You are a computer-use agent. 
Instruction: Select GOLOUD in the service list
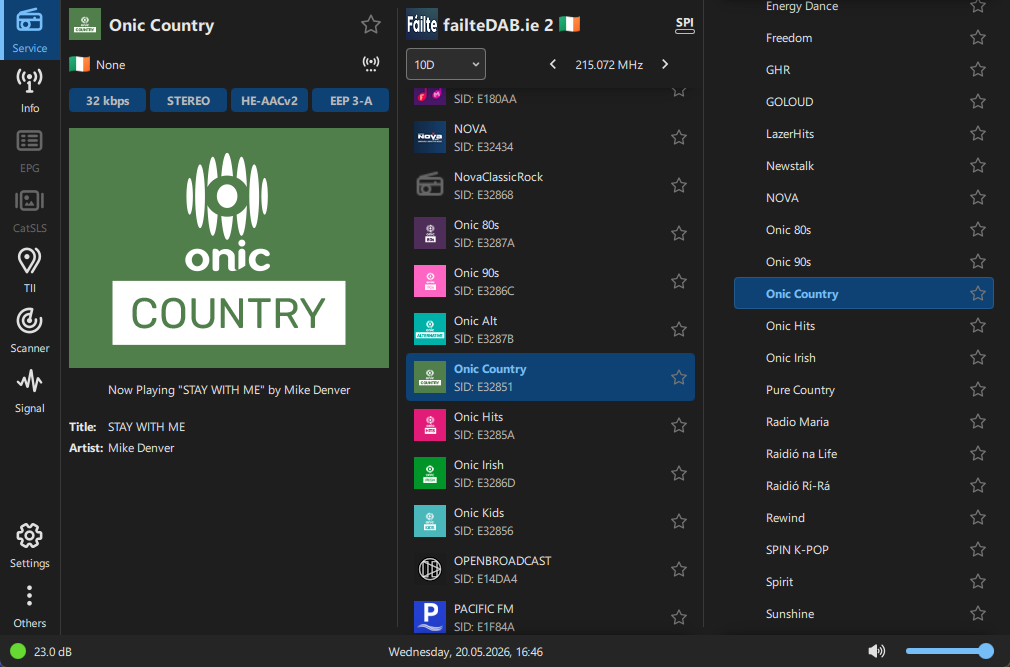(x=863, y=102)
